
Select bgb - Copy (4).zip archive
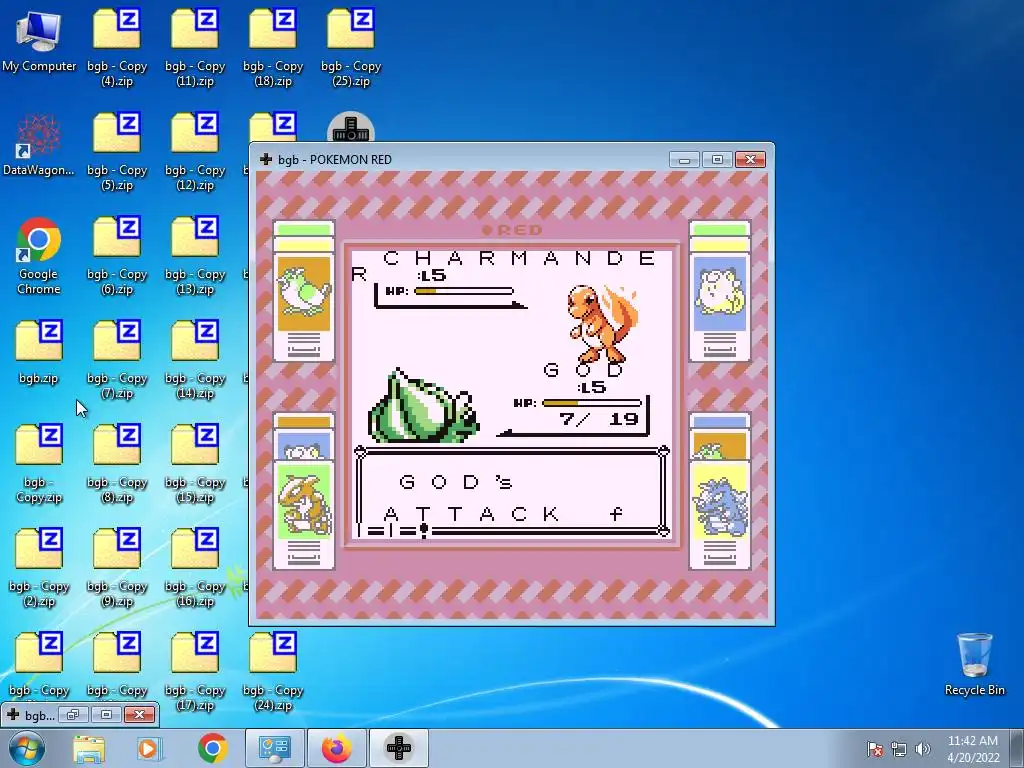(117, 48)
